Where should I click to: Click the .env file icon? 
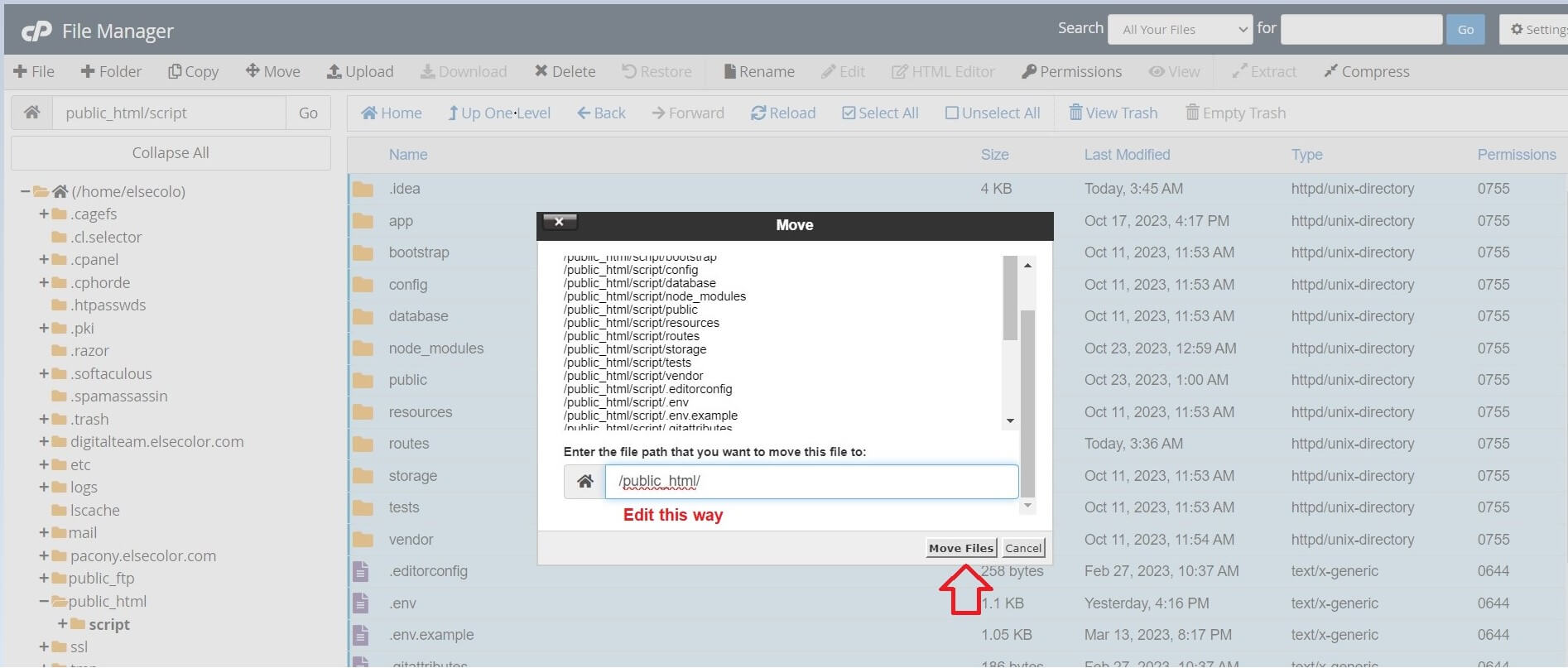(x=361, y=603)
